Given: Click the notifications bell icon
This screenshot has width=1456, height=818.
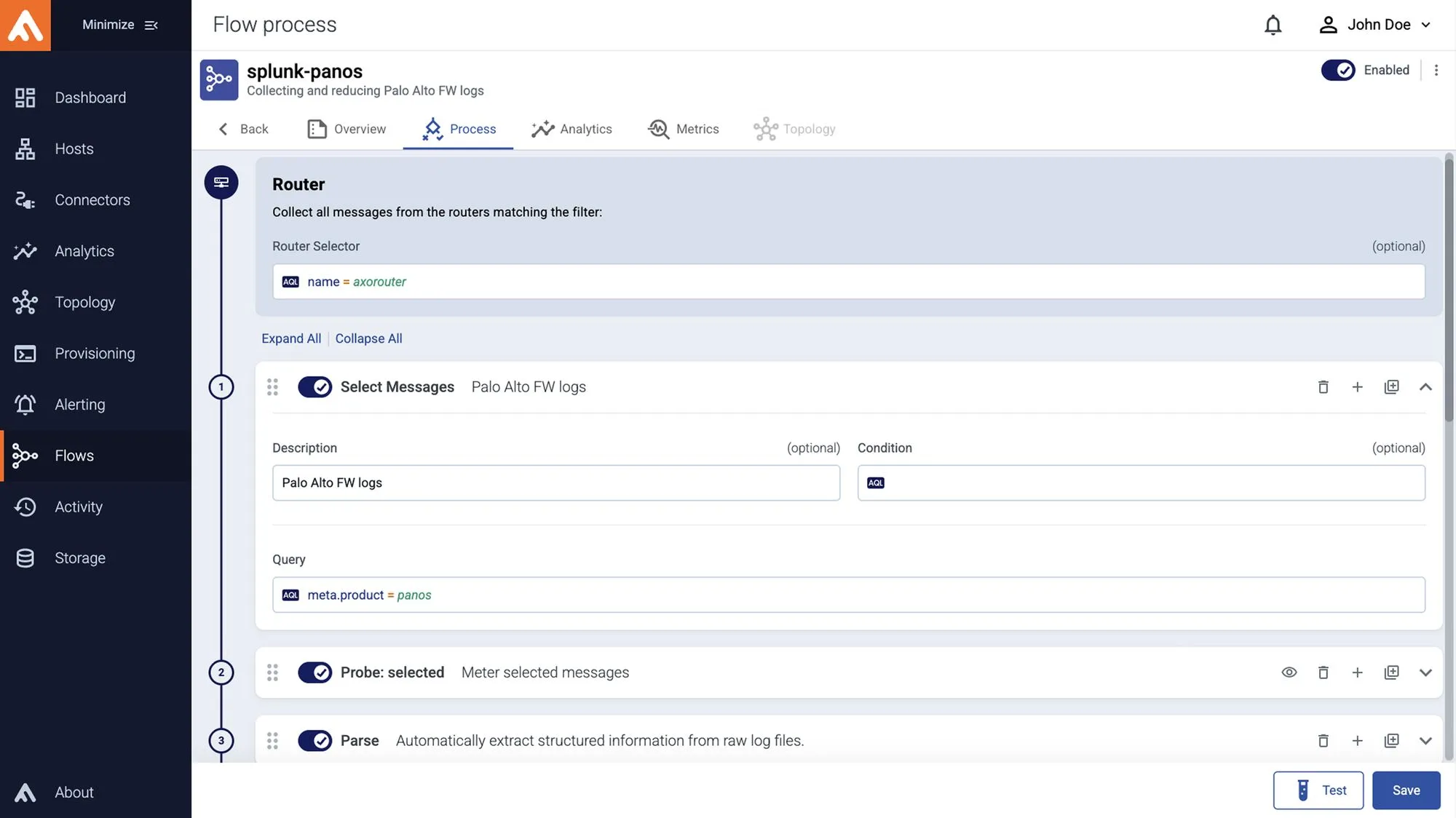Looking at the screenshot, I should (1273, 25).
